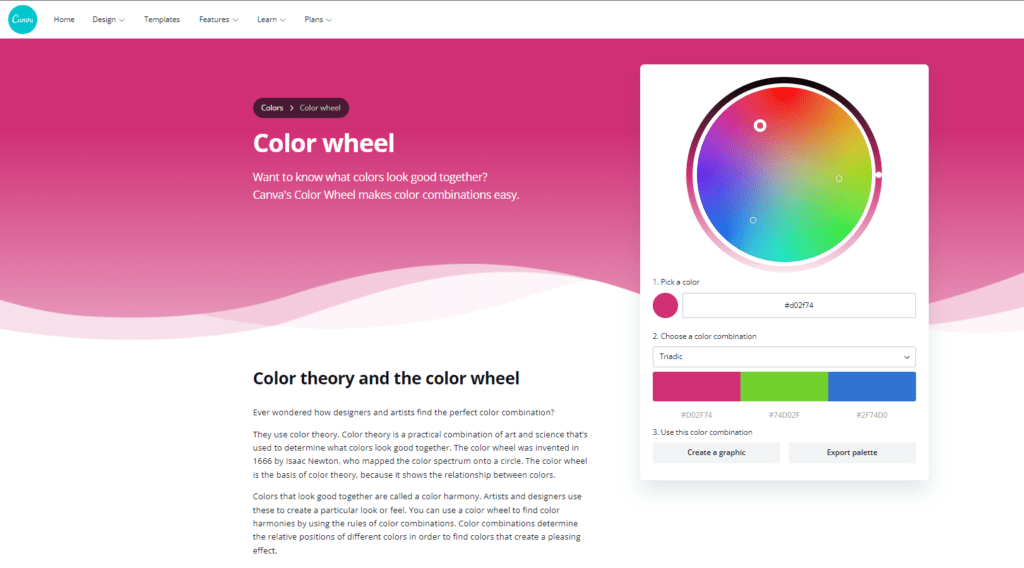Screen dimensions: 1024x568
Task: Select the small handle in green wheel area
Action: pyautogui.click(x=839, y=178)
